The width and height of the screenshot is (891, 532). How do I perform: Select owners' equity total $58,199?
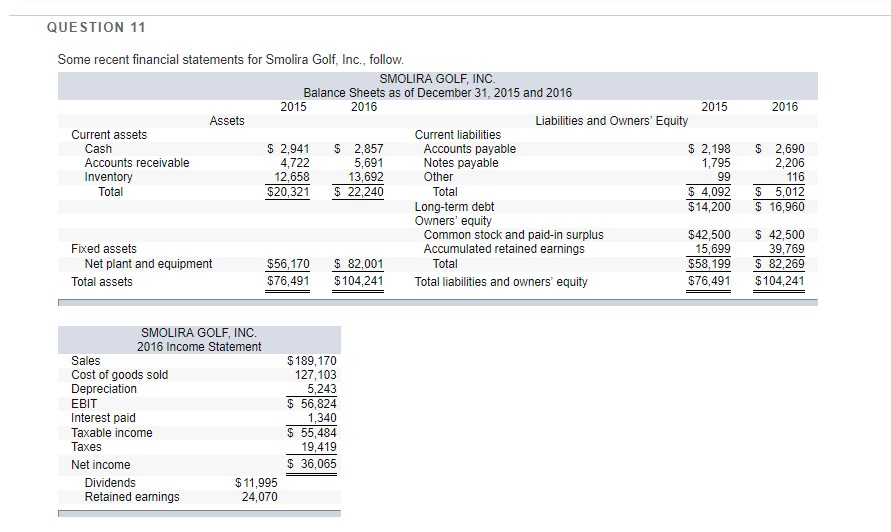click(x=709, y=264)
